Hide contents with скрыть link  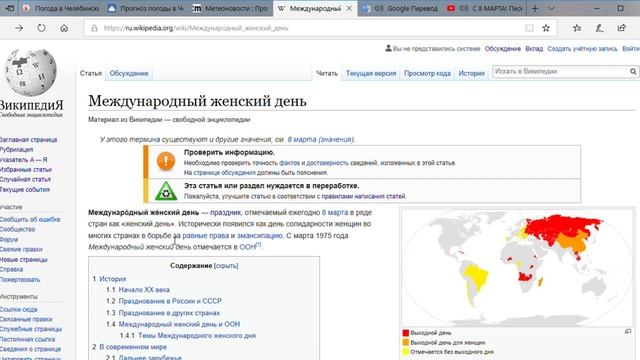pos(226,266)
